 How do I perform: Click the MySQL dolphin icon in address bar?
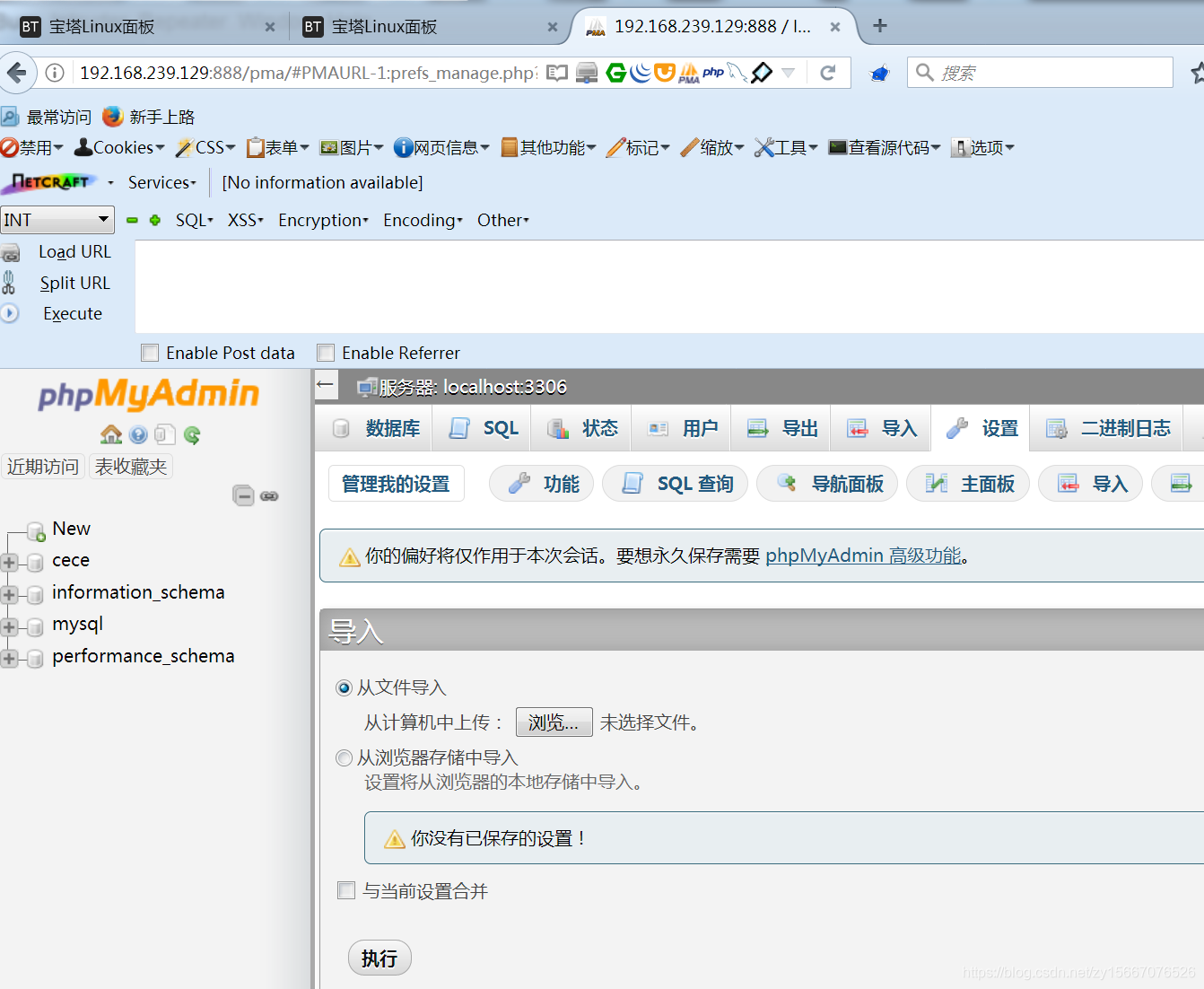click(x=737, y=73)
